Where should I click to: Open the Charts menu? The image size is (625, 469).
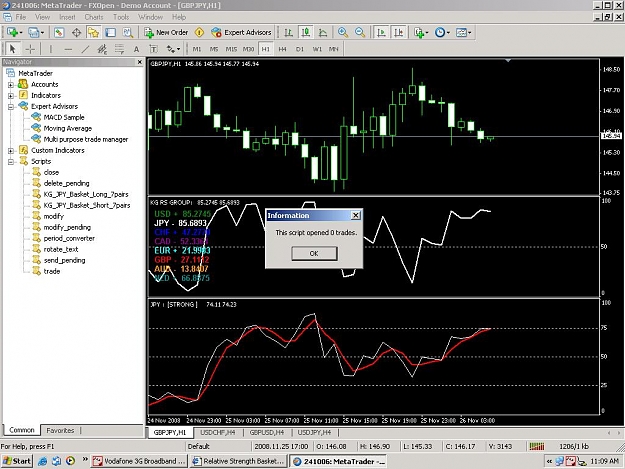[x=94, y=17]
